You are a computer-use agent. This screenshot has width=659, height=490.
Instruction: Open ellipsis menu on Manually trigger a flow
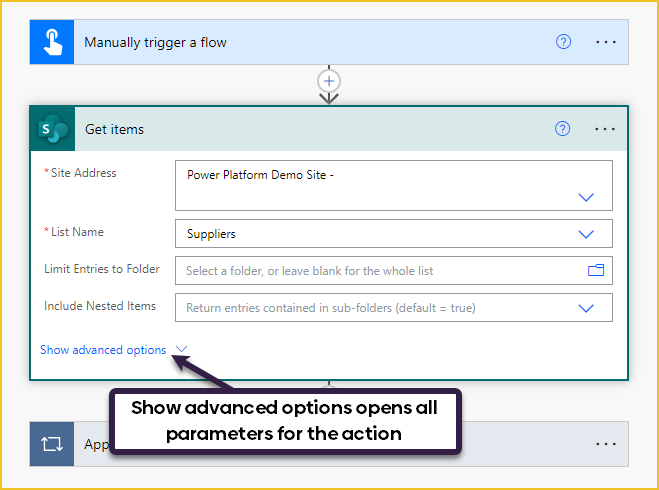click(x=606, y=42)
